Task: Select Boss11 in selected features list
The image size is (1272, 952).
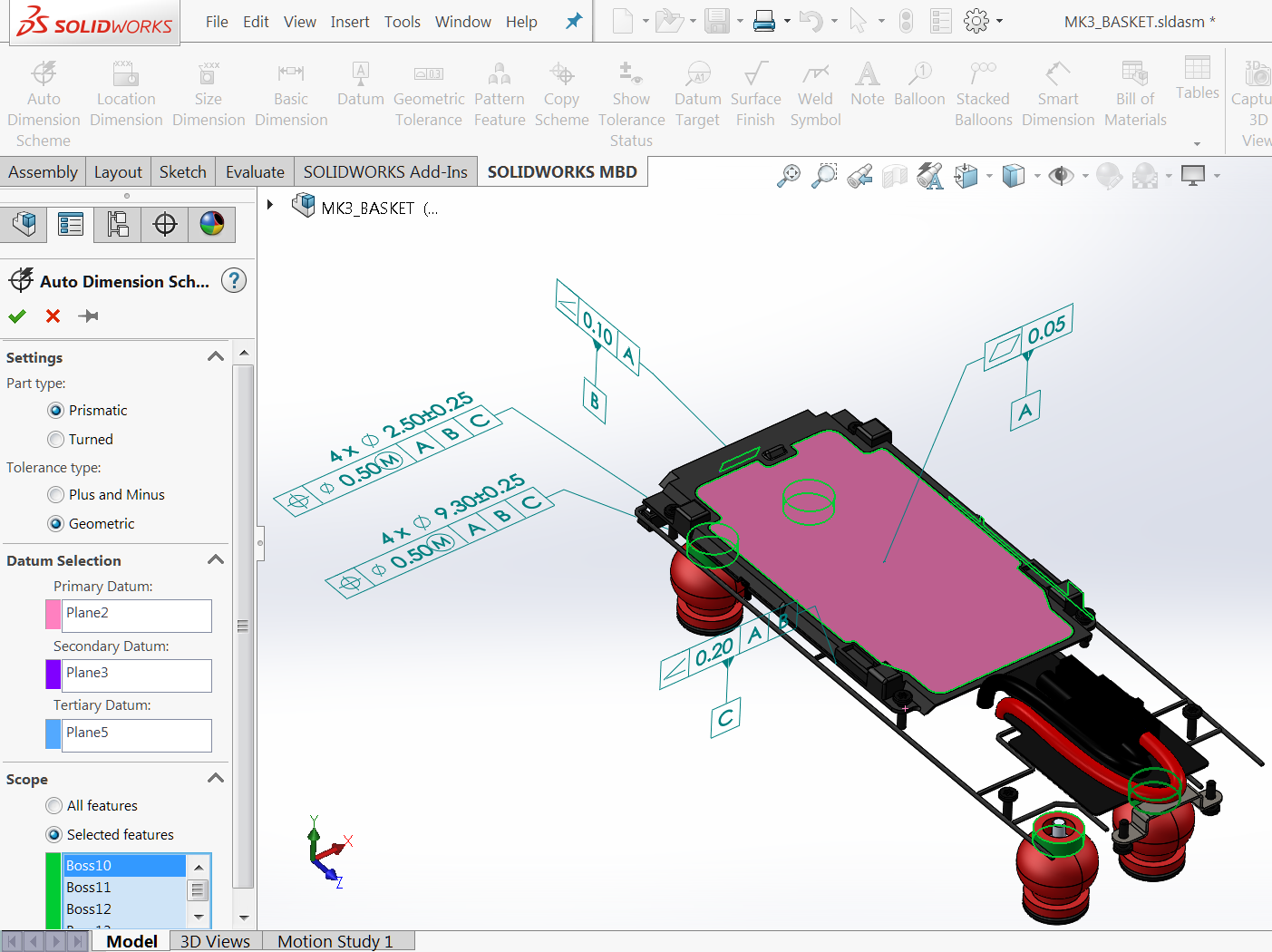Action: pyautogui.click(x=124, y=887)
